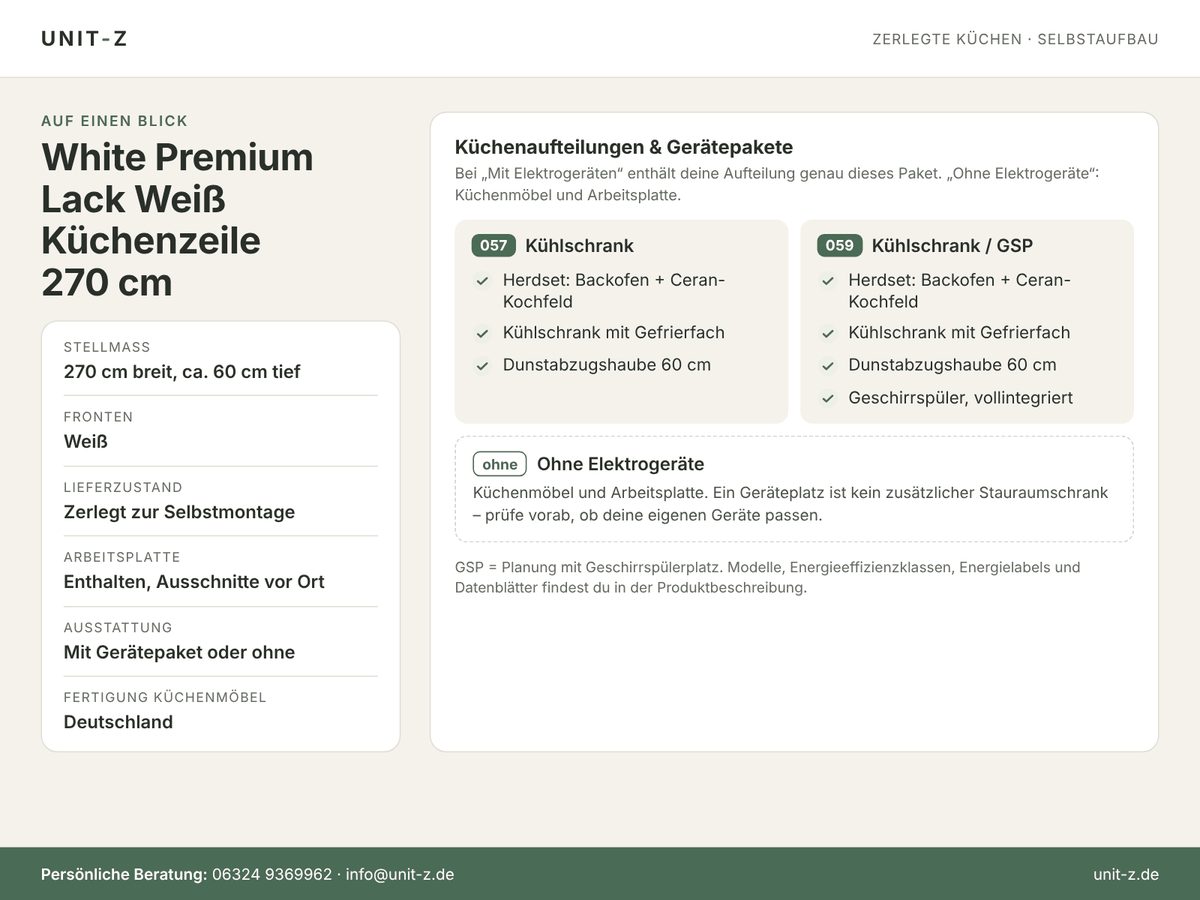
Task: Click the 'STELLMASS' label
Action: [x=107, y=347]
